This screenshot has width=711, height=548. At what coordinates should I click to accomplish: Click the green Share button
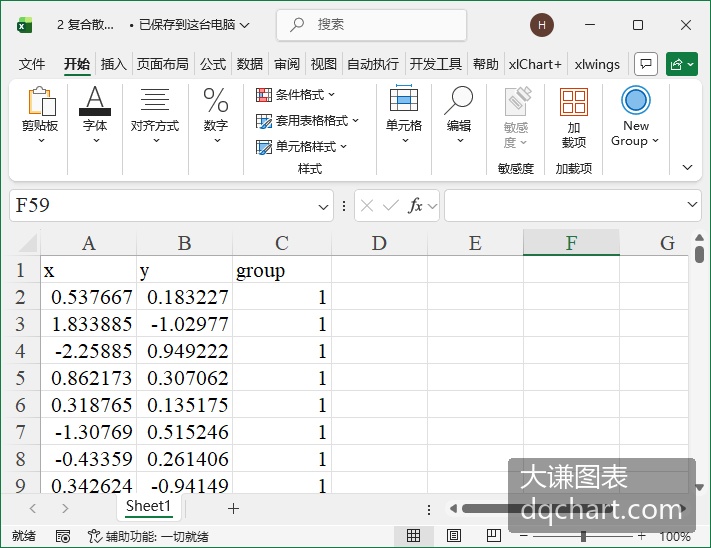(x=682, y=64)
